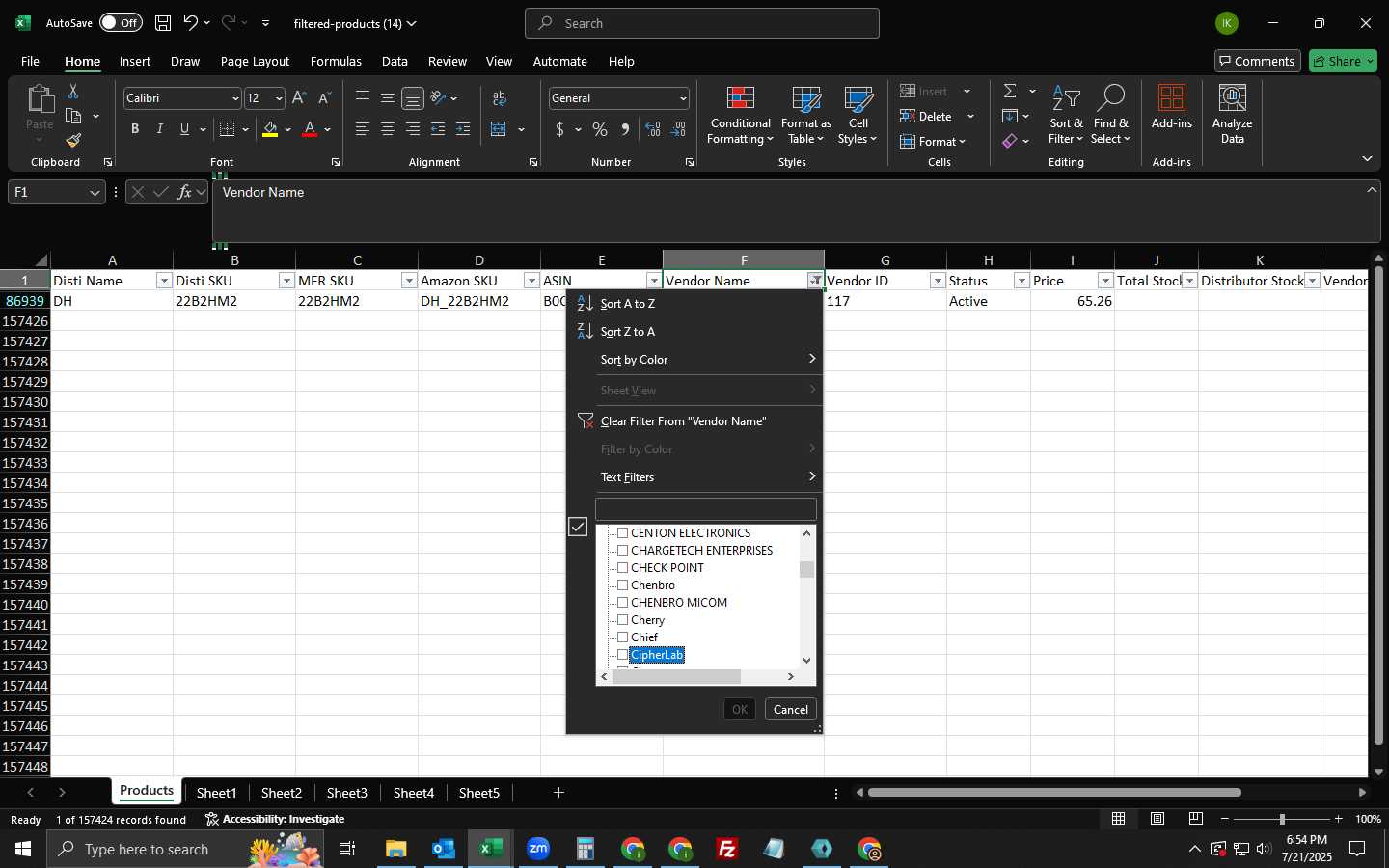Click the Cancel button in filter menu
Viewport: 1389px width, 868px height.
point(791,709)
